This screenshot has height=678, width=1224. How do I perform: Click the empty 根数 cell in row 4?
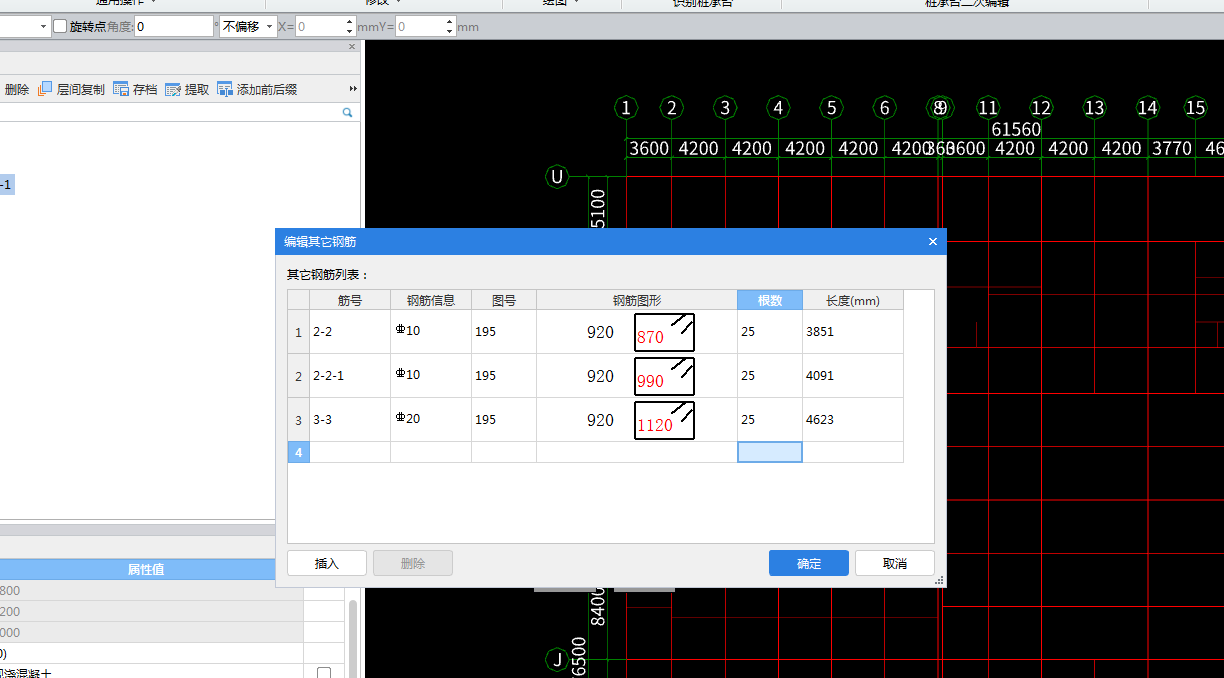click(x=770, y=452)
